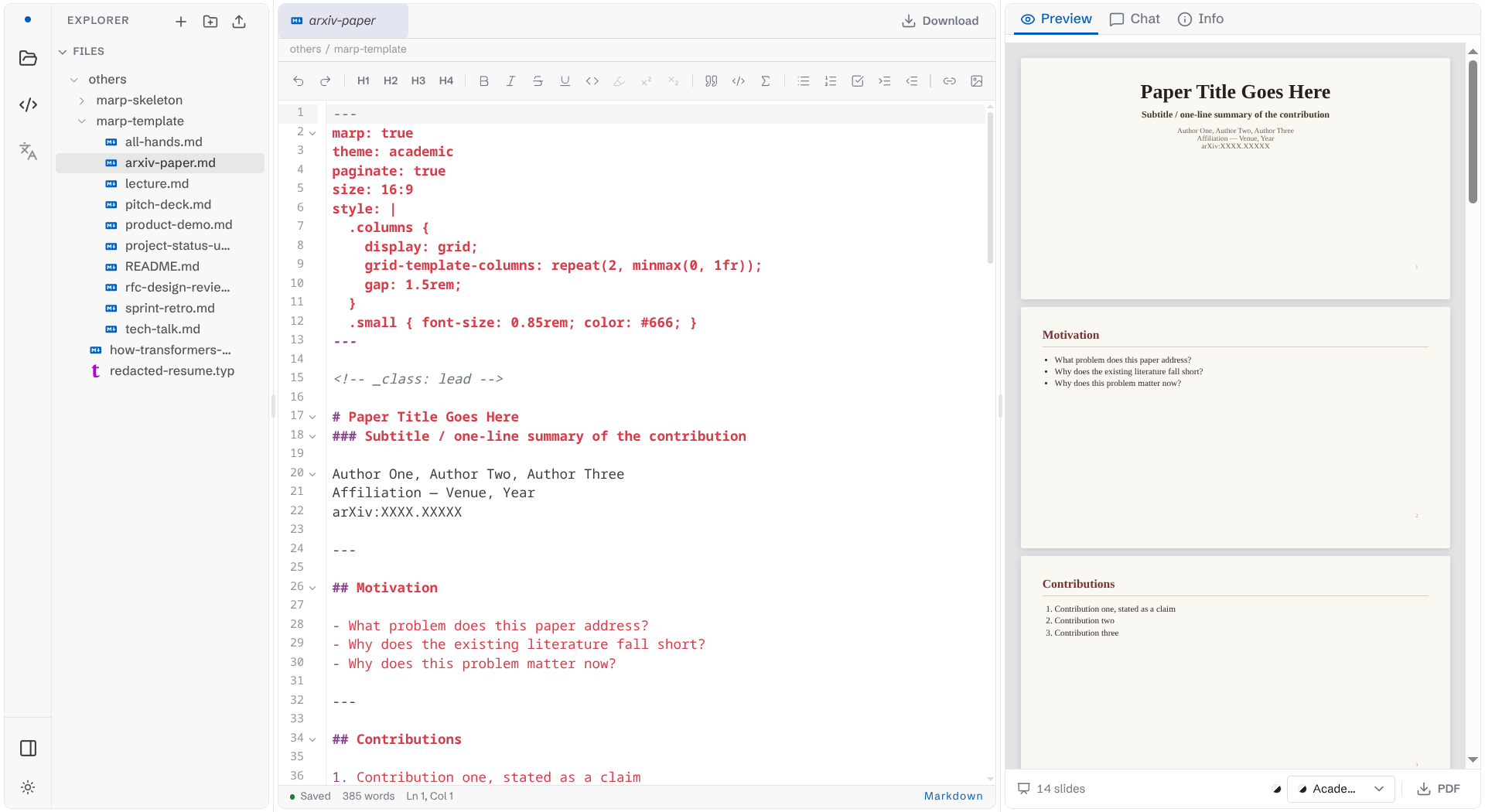Apply bold formatting
This screenshot has width=1485, height=812.
(x=484, y=81)
